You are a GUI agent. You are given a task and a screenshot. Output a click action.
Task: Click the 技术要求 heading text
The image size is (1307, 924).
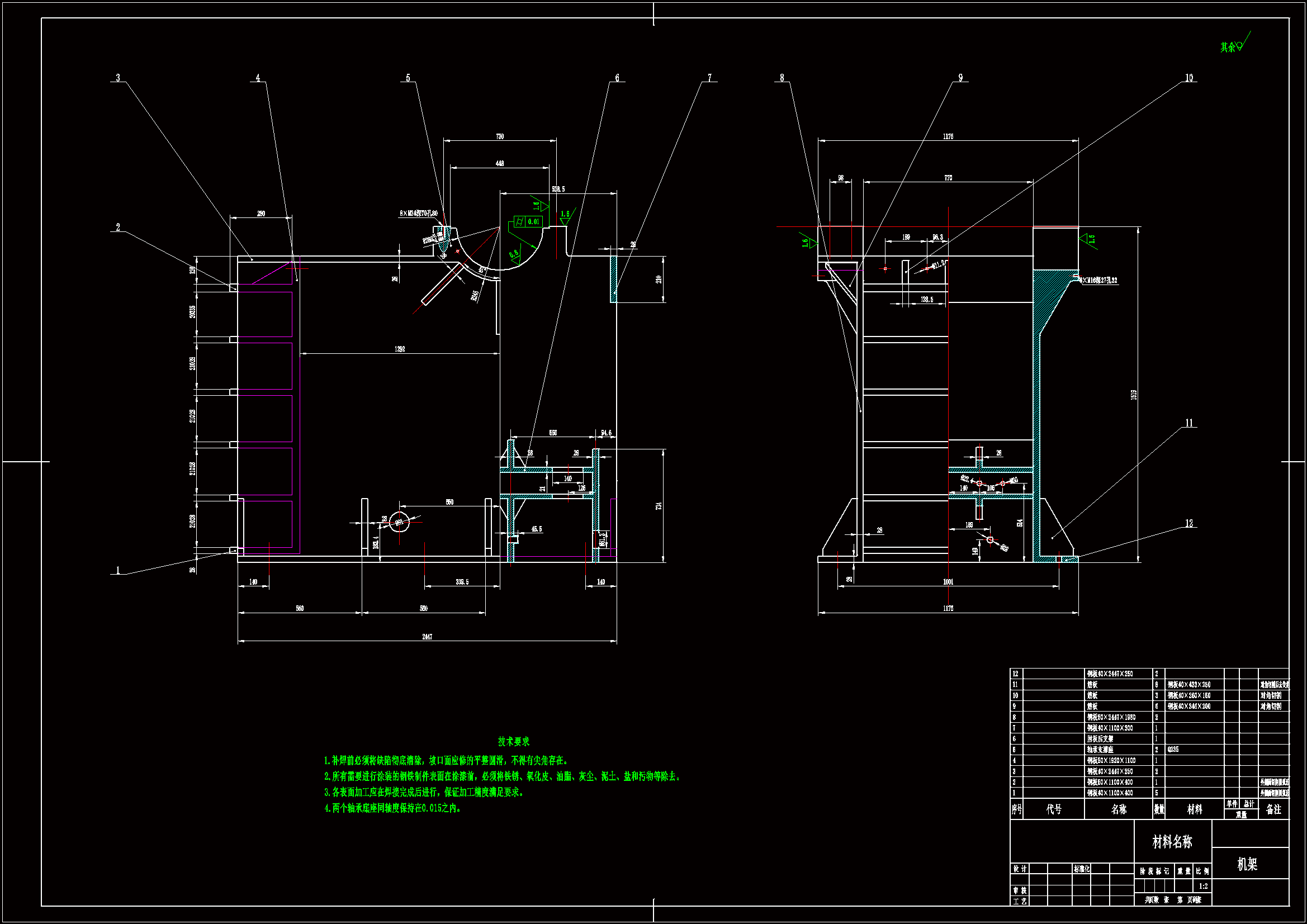click(513, 741)
